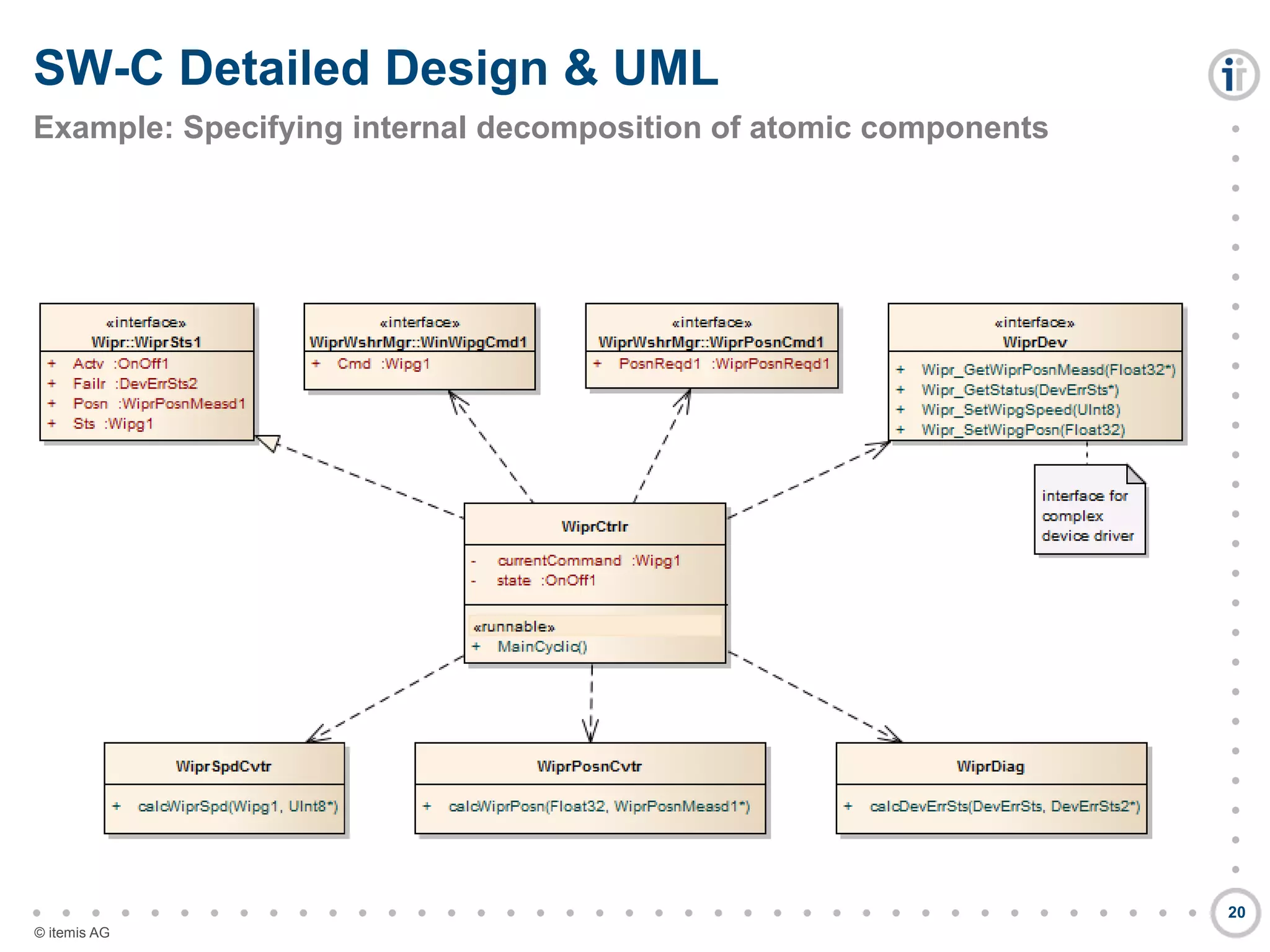Click the itemis info logo icon

click(x=1233, y=75)
